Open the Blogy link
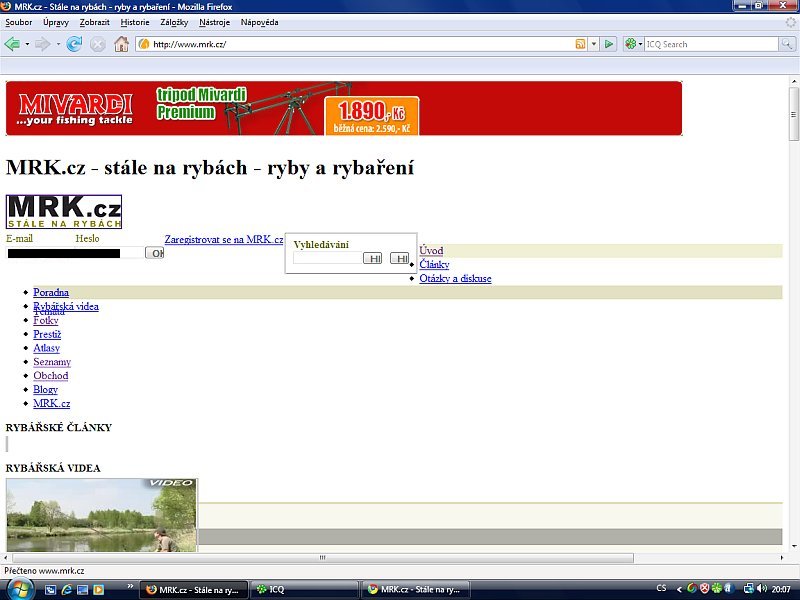This screenshot has height=600, width=800. 45,389
